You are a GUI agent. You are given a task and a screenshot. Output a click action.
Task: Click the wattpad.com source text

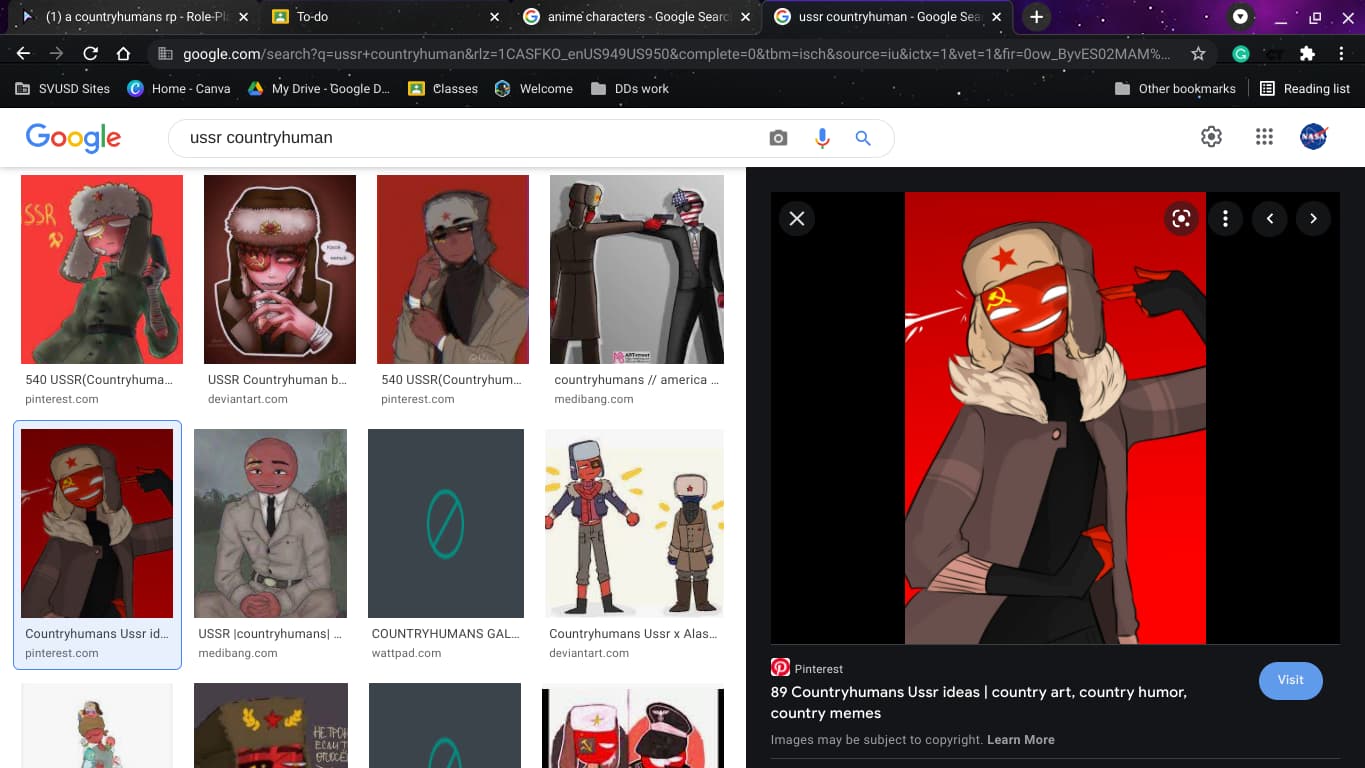click(406, 653)
